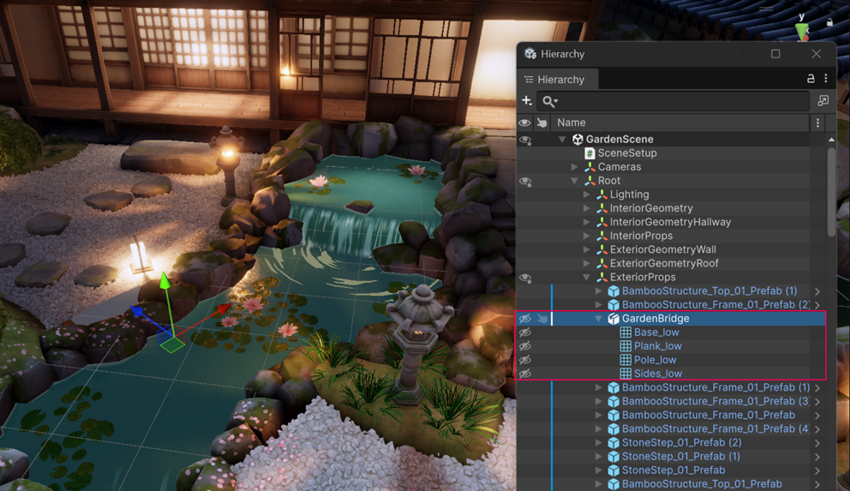The height and width of the screenshot is (491, 850).
Task: Collapse the GardenBridge node arrow
Action: (x=598, y=319)
